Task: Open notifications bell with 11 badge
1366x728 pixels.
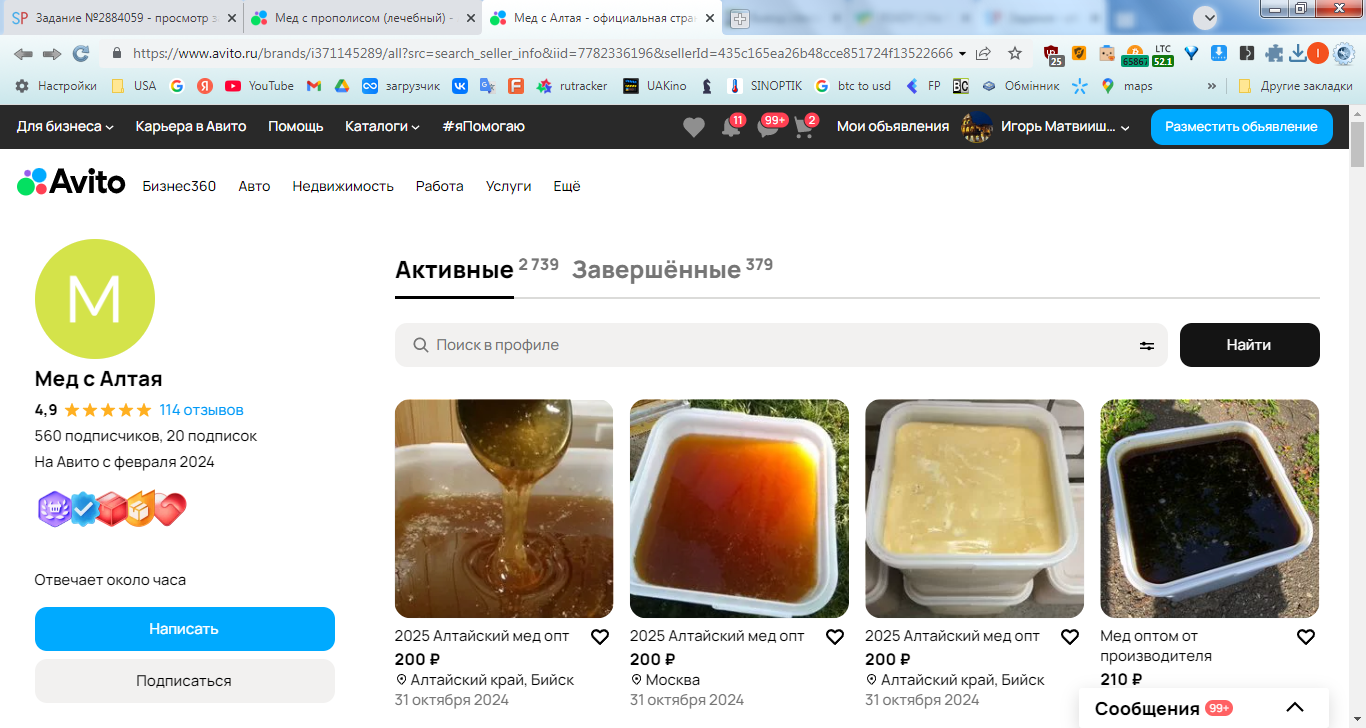Action: point(733,127)
